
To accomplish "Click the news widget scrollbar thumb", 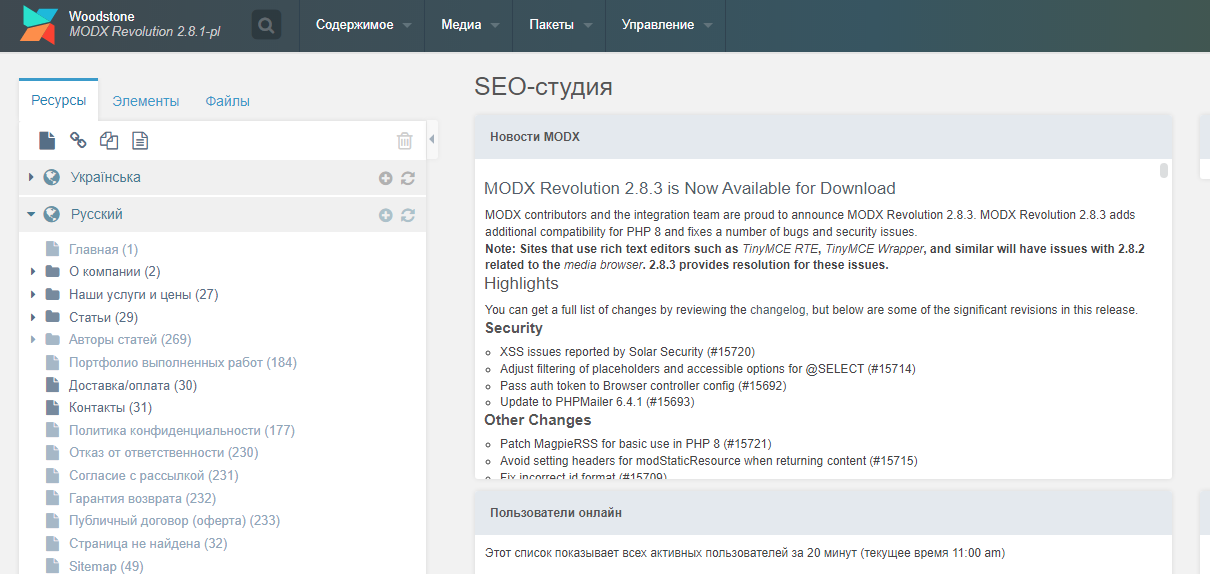I will (1164, 170).
